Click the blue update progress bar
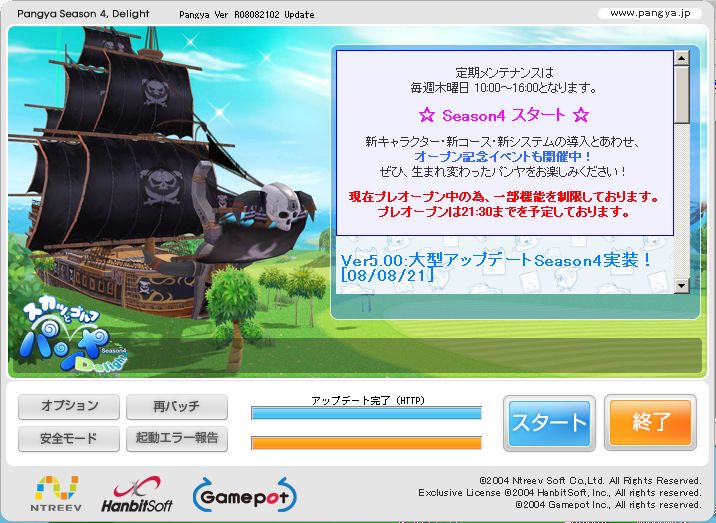 click(x=366, y=413)
